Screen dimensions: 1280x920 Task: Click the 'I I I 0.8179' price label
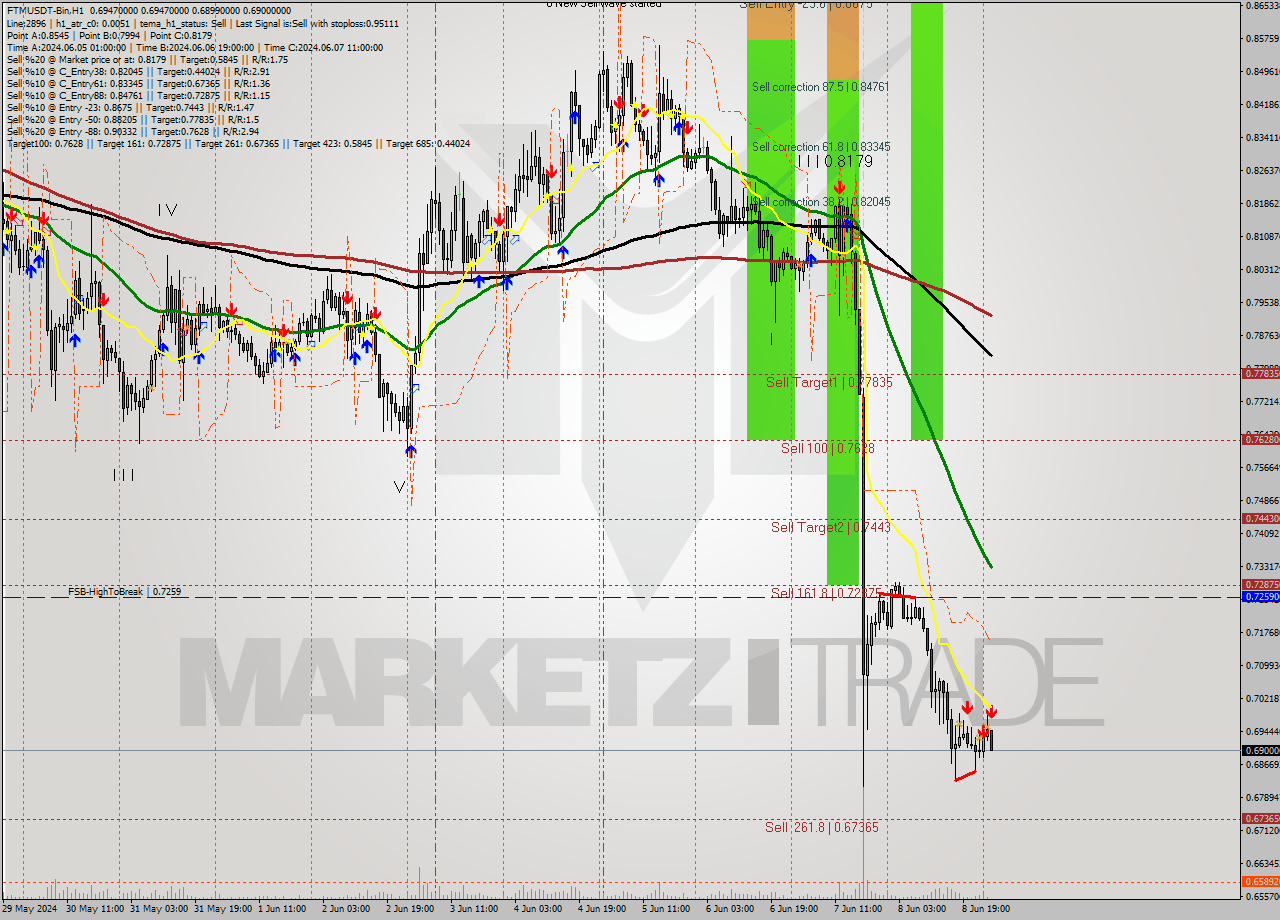[x=835, y=161]
